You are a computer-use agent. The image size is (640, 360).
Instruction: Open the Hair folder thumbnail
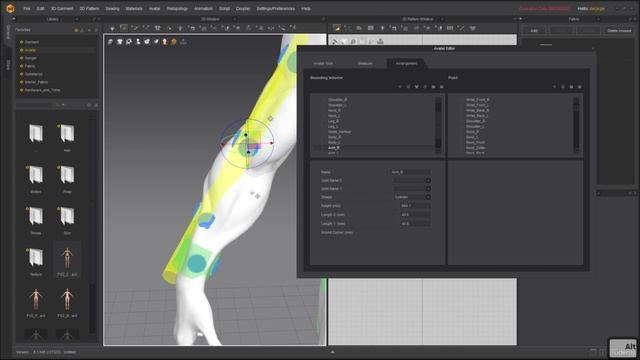[x=67, y=134]
